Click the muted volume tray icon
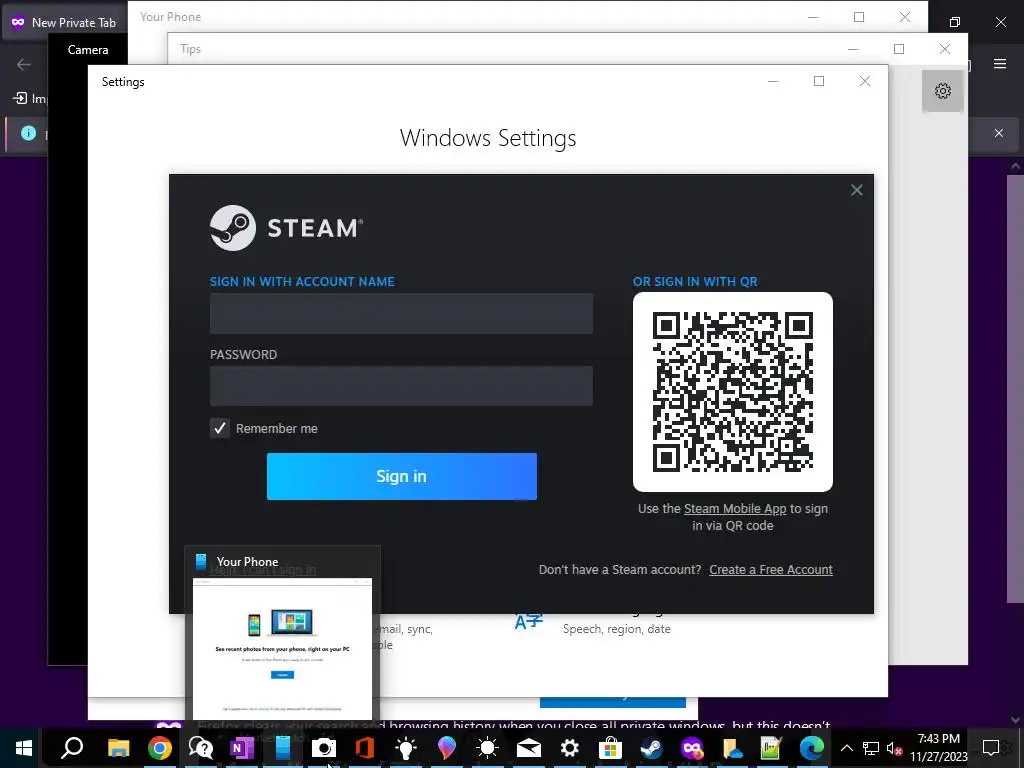1024x768 pixels. pyautogui.click(x=894, y=748)
